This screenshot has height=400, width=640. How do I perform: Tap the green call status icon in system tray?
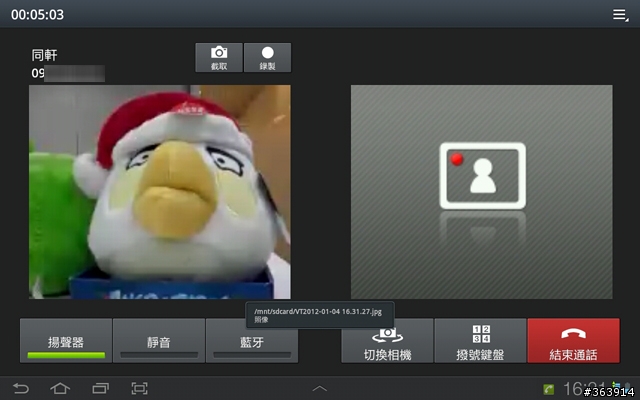[x=549, y=389]
